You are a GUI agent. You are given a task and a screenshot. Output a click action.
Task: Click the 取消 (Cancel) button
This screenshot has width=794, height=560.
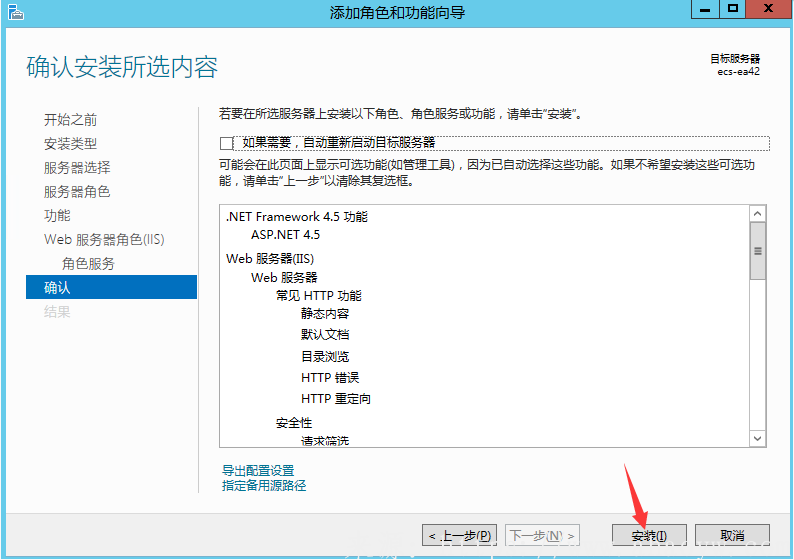click(x=732, y=535)
